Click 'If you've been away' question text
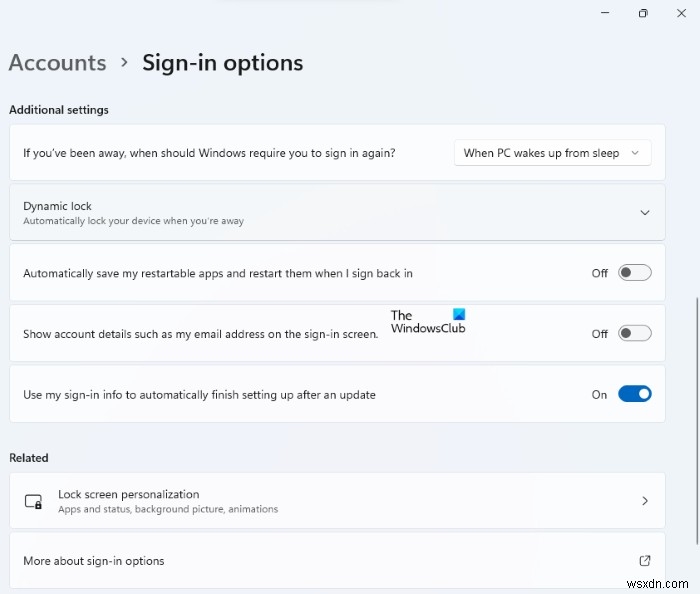Viewport: 700px width, 594px height. pyautogui.click(x=209, y=153)
